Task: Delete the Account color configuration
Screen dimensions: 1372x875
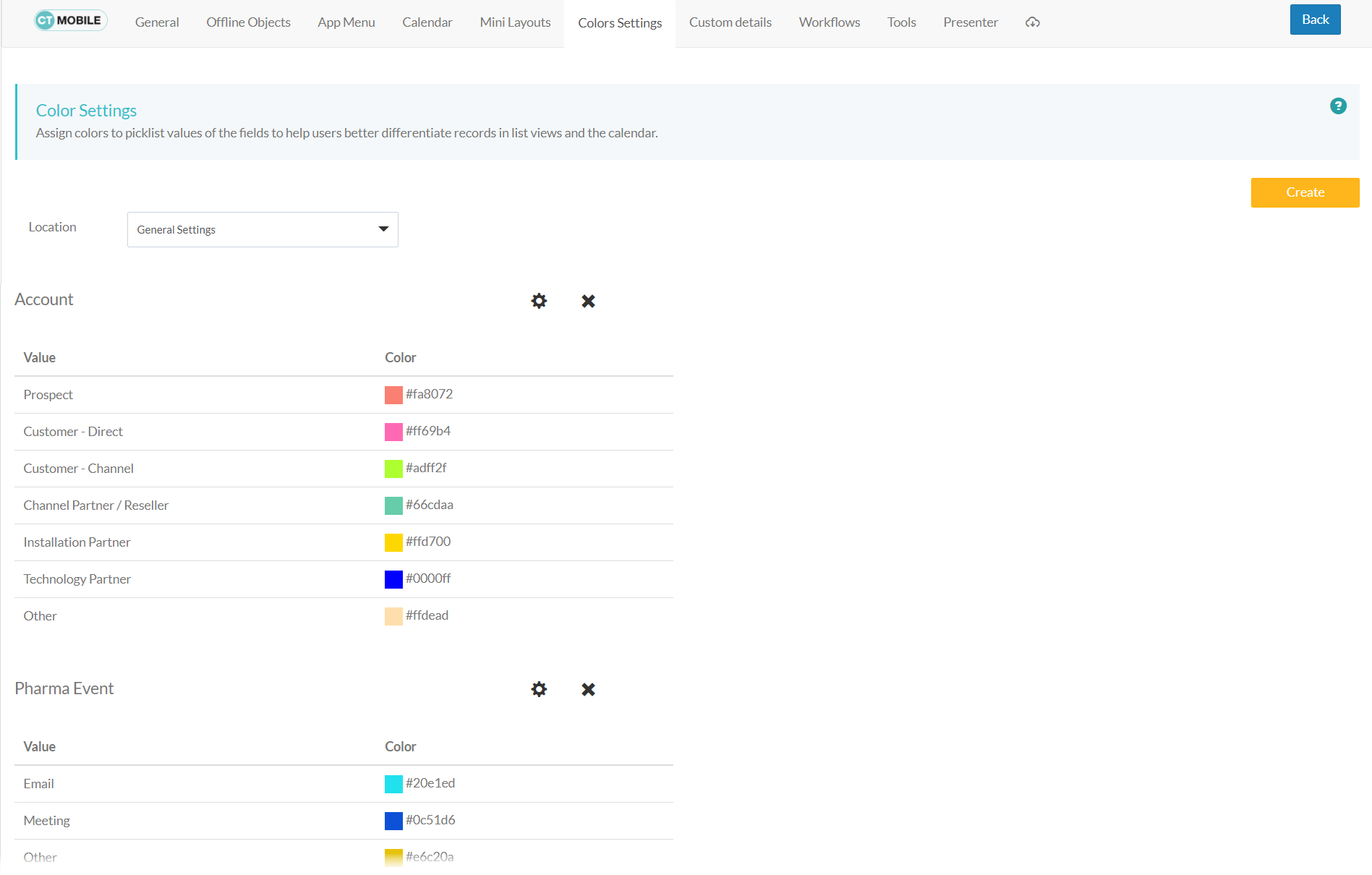Action: 587,301
